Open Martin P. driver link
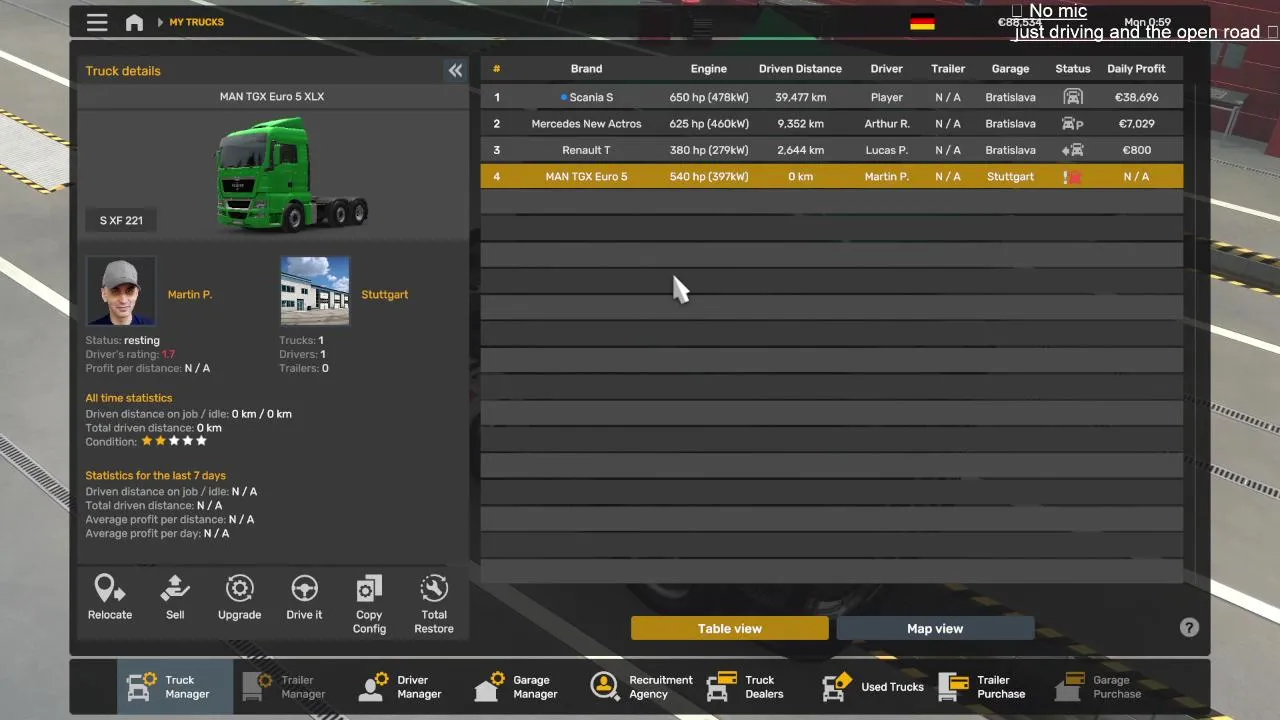This screenshot has height=720, width=1280. click(190, 295)
